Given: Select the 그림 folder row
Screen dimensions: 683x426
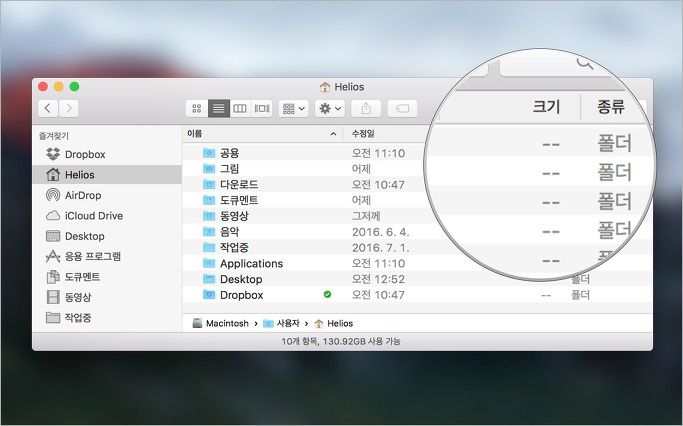Looking at the screenshot, I should tap(417, 169).
